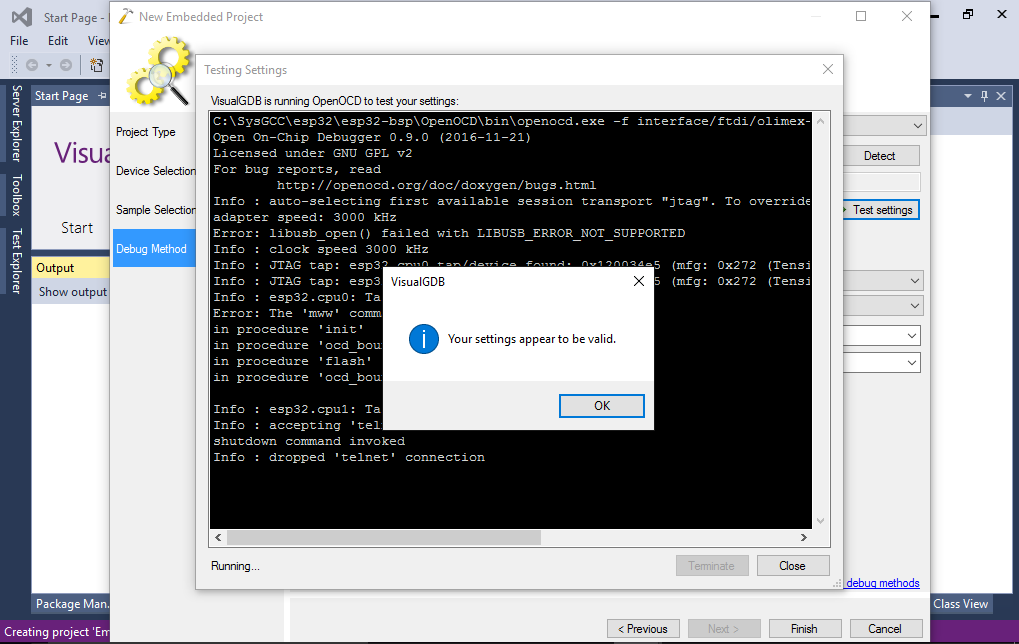Expand the third dropdown below Test settings

[x=912, y=336]
